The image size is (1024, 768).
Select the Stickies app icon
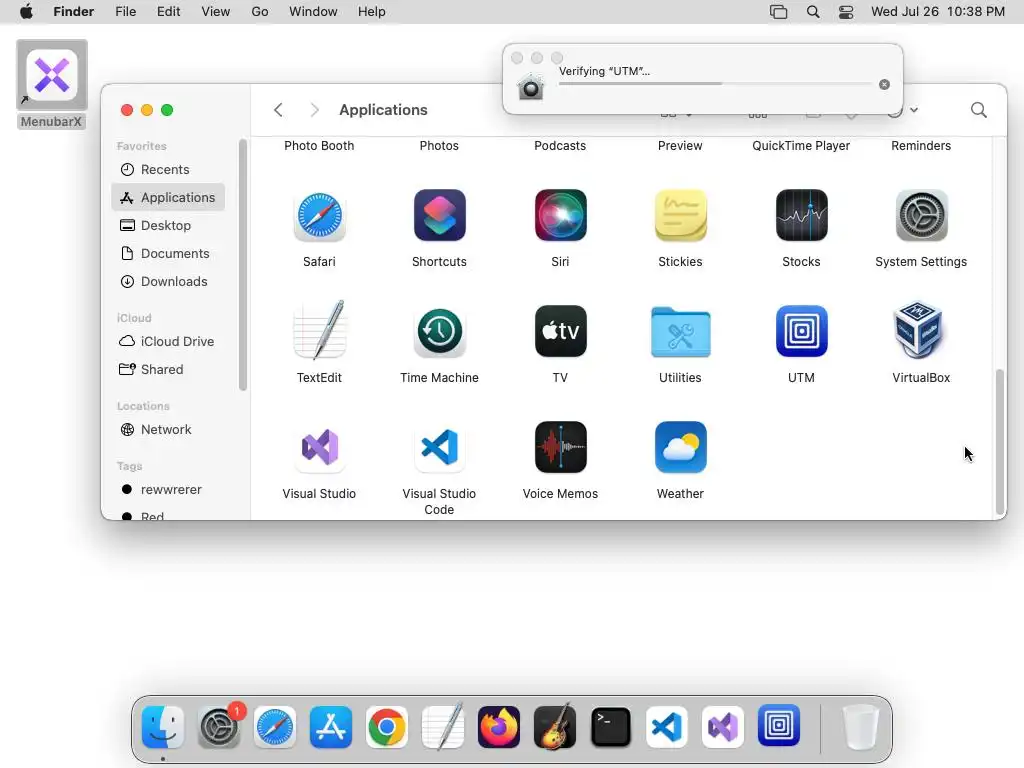(x=680, y=216)
